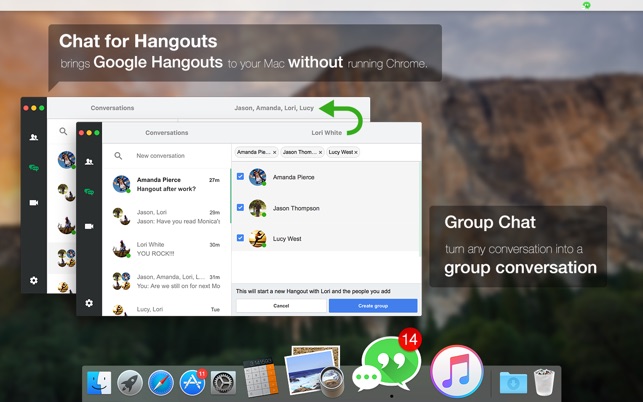
Task: Click Lucy West avatar in contact list
Action: (x=258, y=239)
